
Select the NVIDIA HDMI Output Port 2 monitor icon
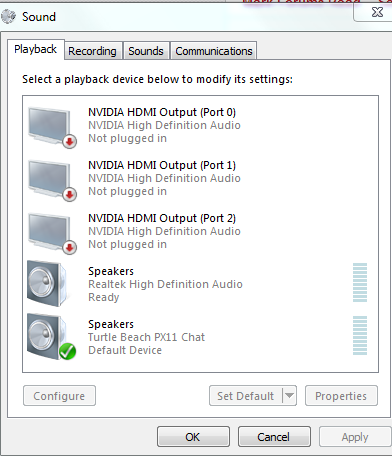pos(52,233)
